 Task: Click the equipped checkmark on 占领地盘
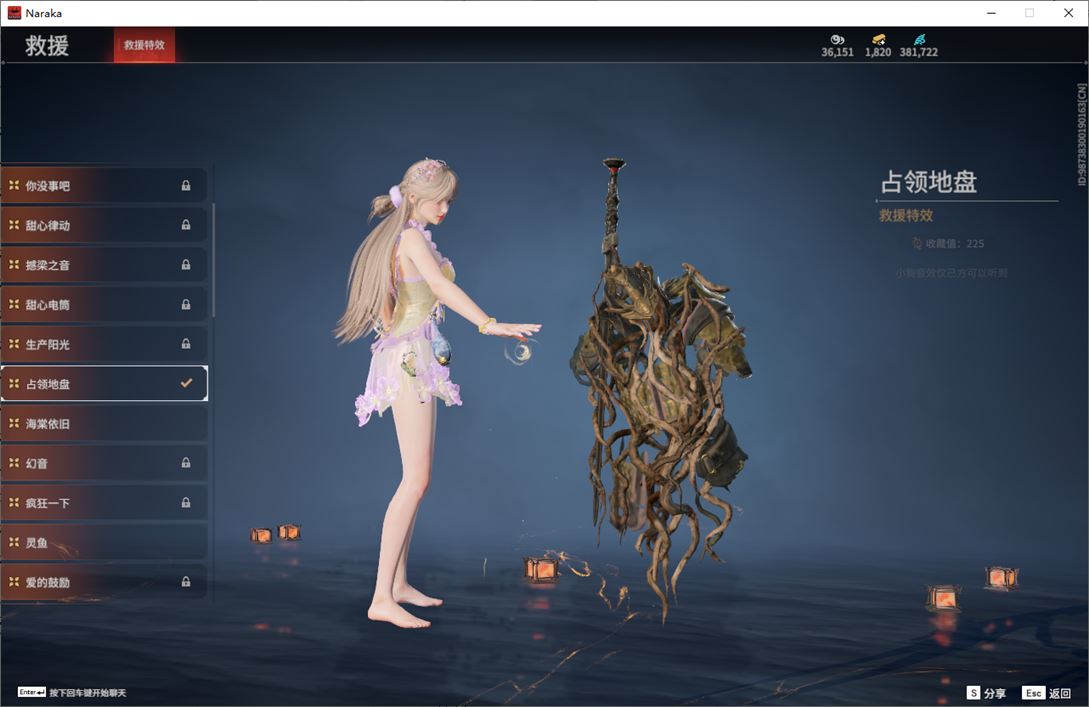(x=186, y=383)
